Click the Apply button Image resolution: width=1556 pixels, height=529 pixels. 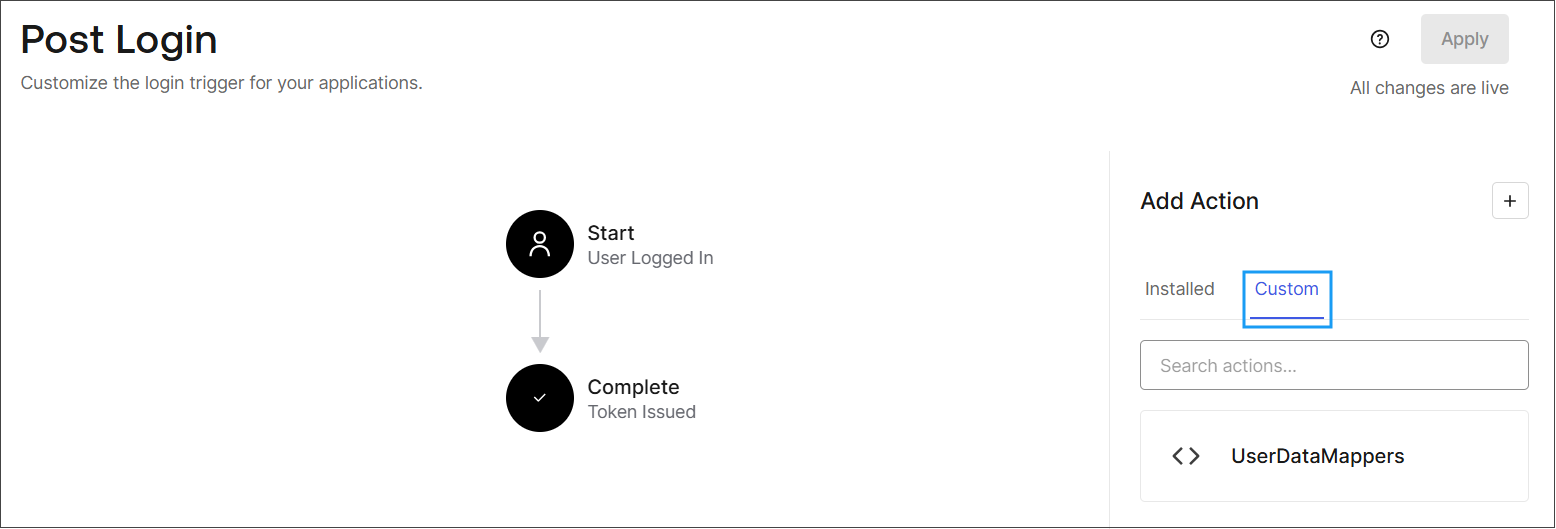pyautogui.click(x=1465, y=39)
